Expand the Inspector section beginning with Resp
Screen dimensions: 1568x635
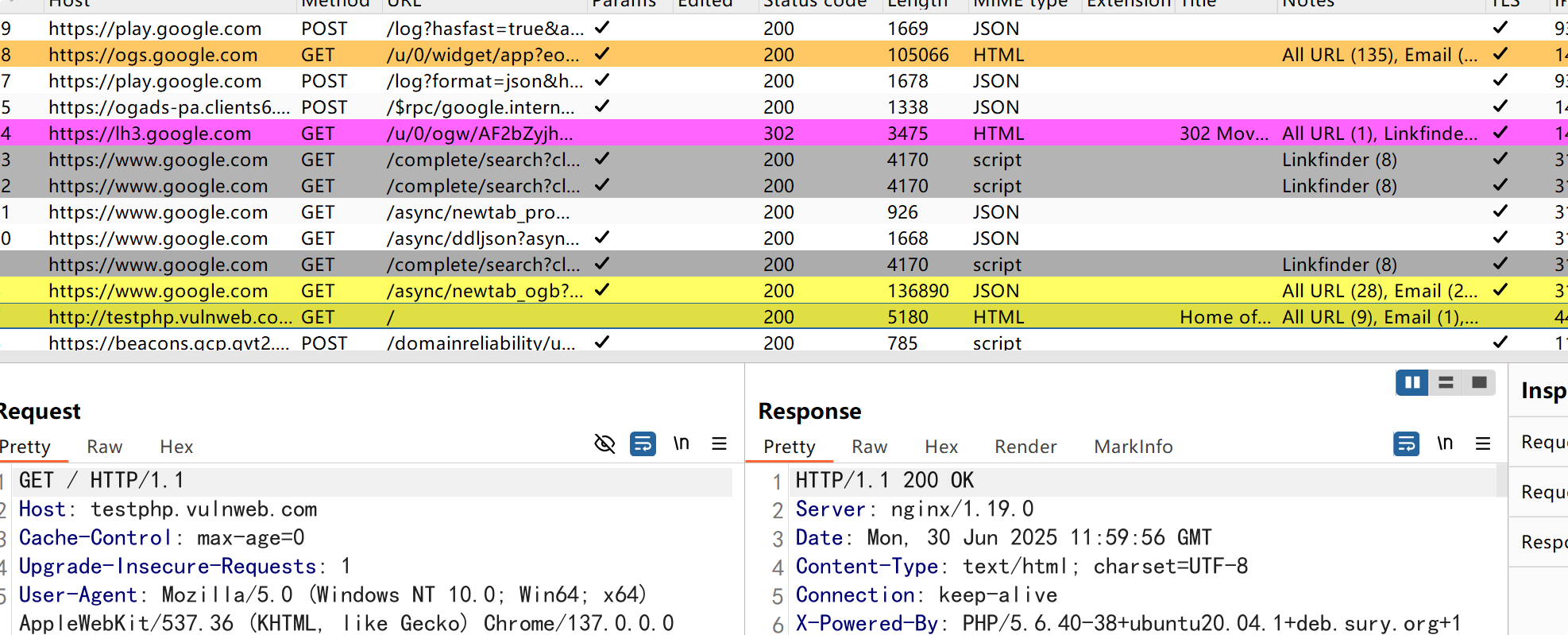point(1543,542)
